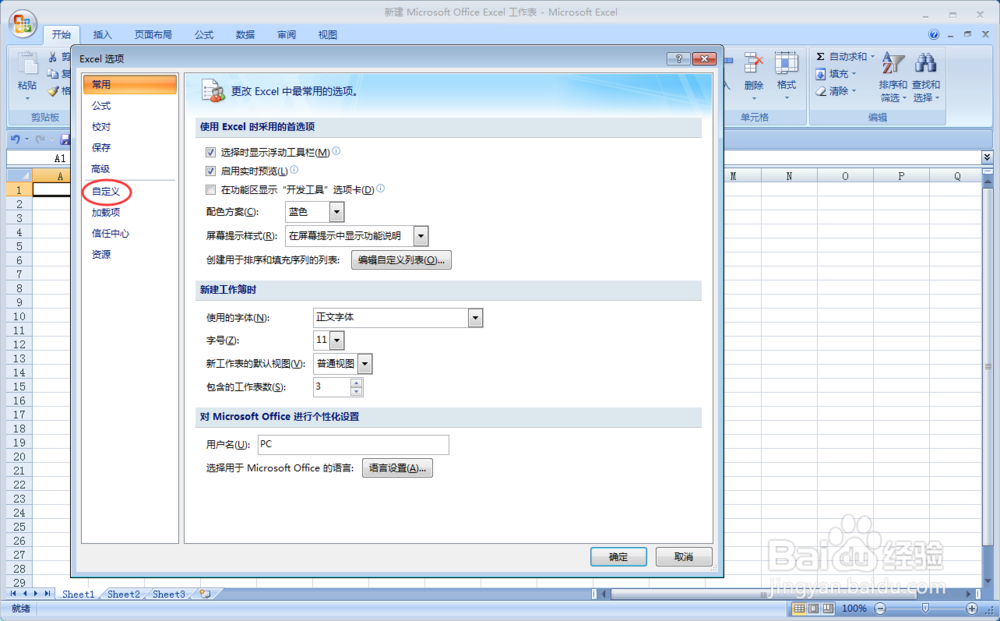
Task: Open the 页面布局 (Page Layout) ribbon tab
Action: pos(153,34)
